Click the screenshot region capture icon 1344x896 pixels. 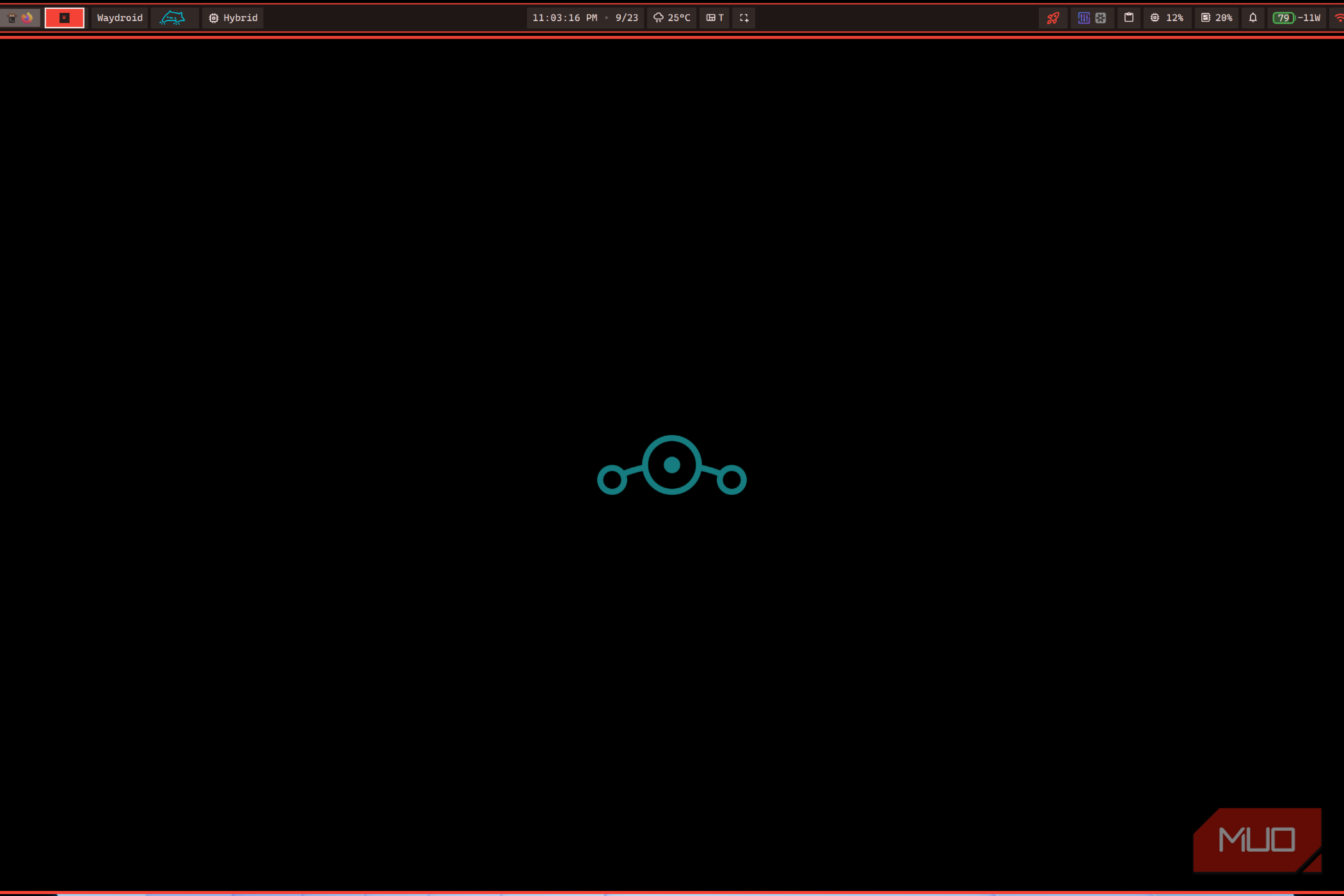744,18
